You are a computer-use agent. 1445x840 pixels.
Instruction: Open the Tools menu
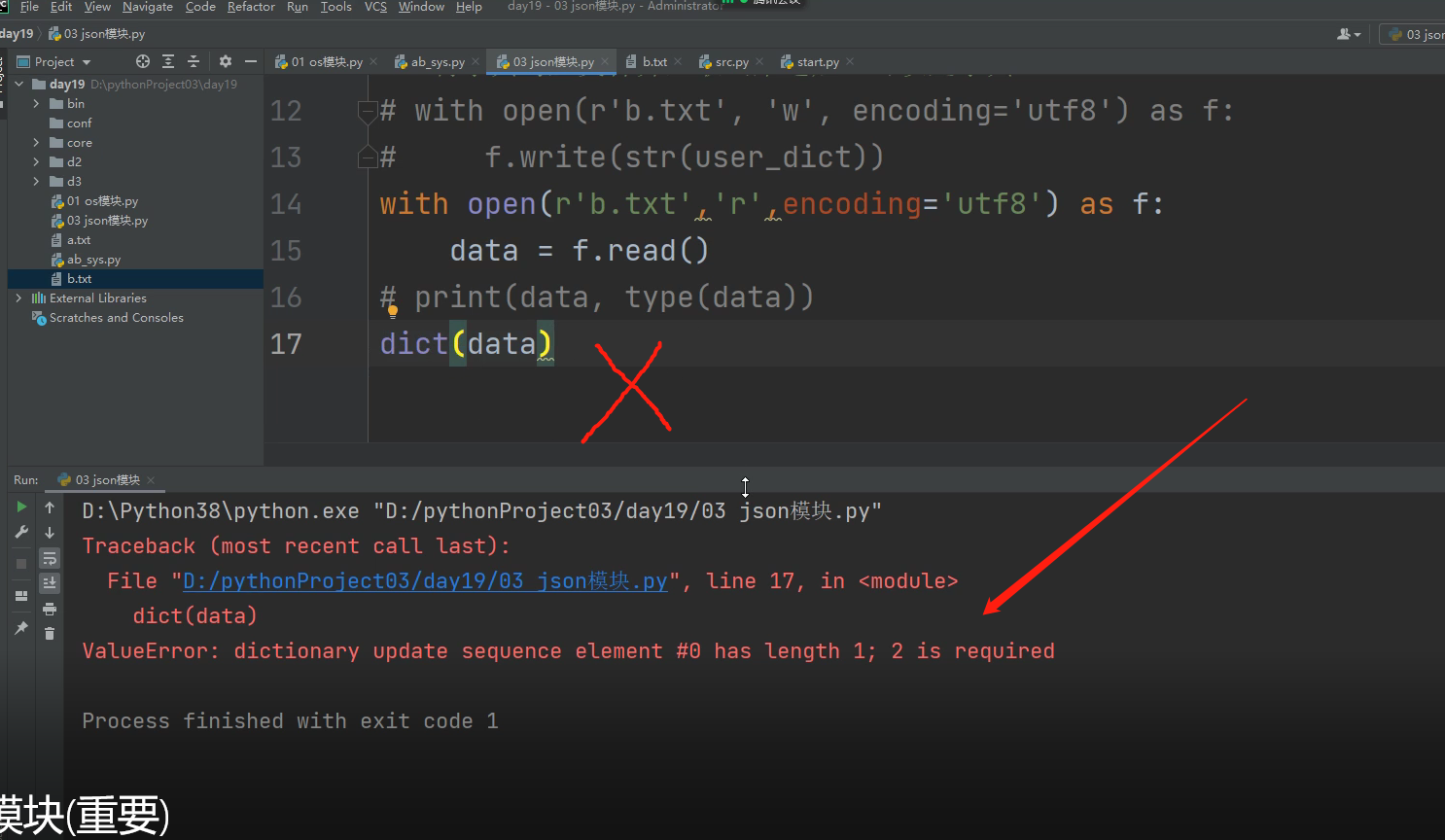[x=336, y=7]
